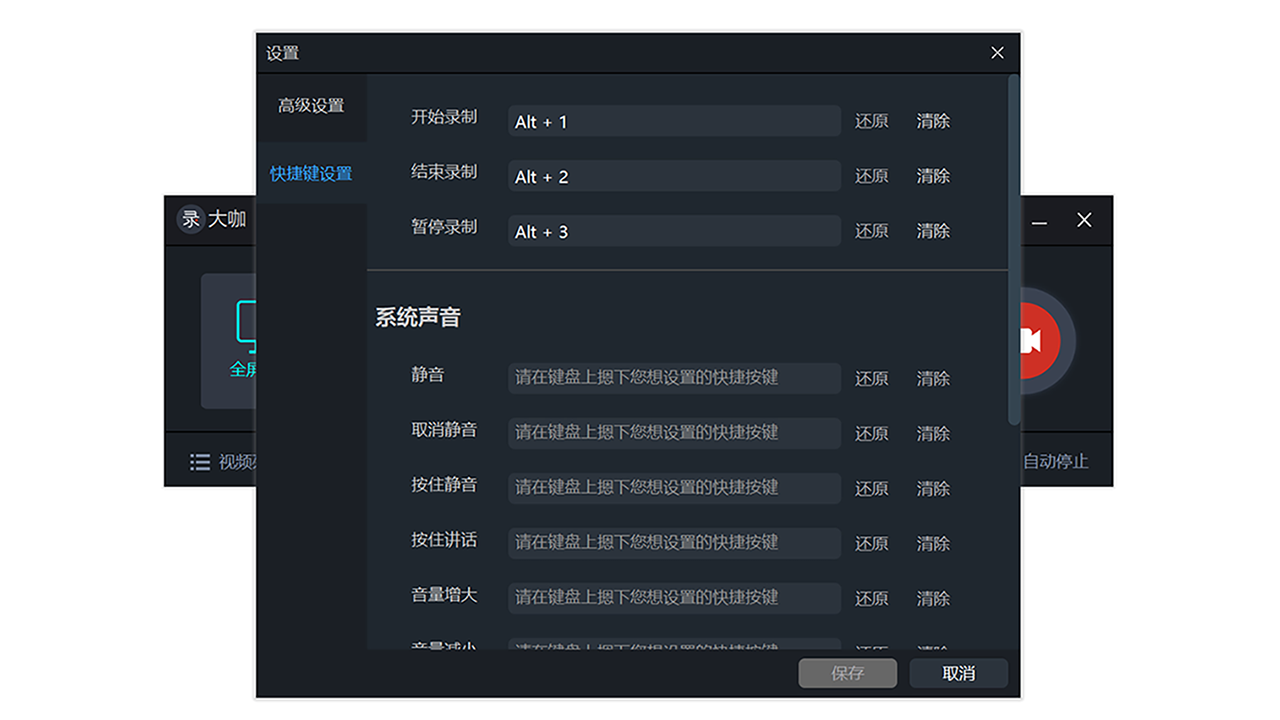Focus the 按住讲话 hotkey input field
This screenshot has width=1280, height=720.
(x=674, y=543)
